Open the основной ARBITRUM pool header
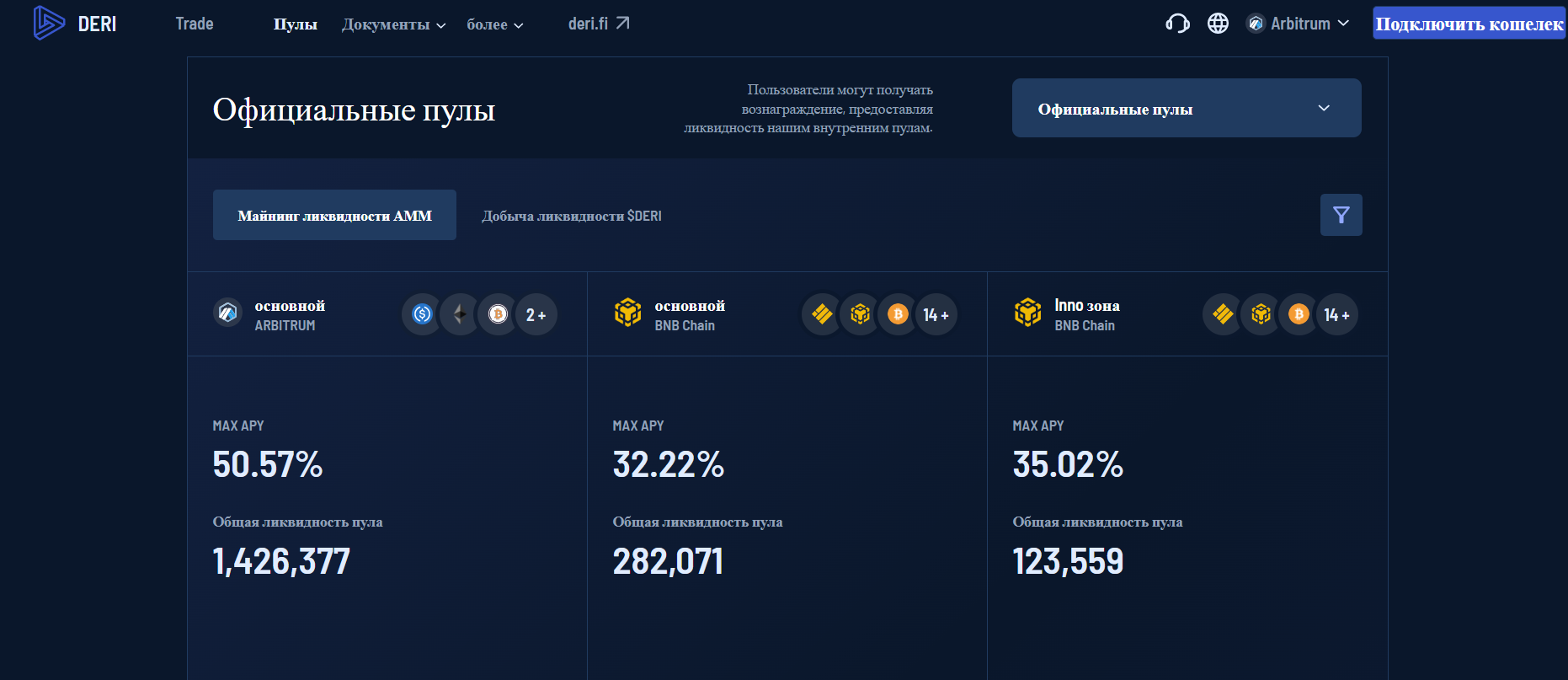Viewport: 1568px width, 680px height. (387, 314)
